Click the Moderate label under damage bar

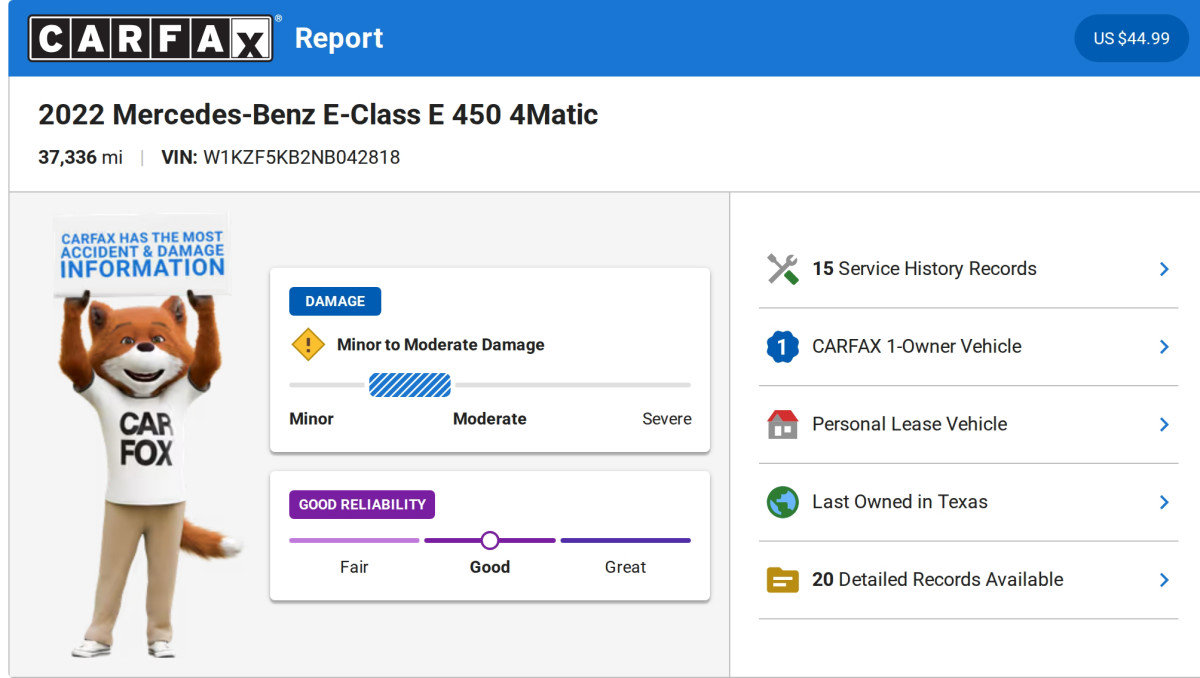(490, 419)
